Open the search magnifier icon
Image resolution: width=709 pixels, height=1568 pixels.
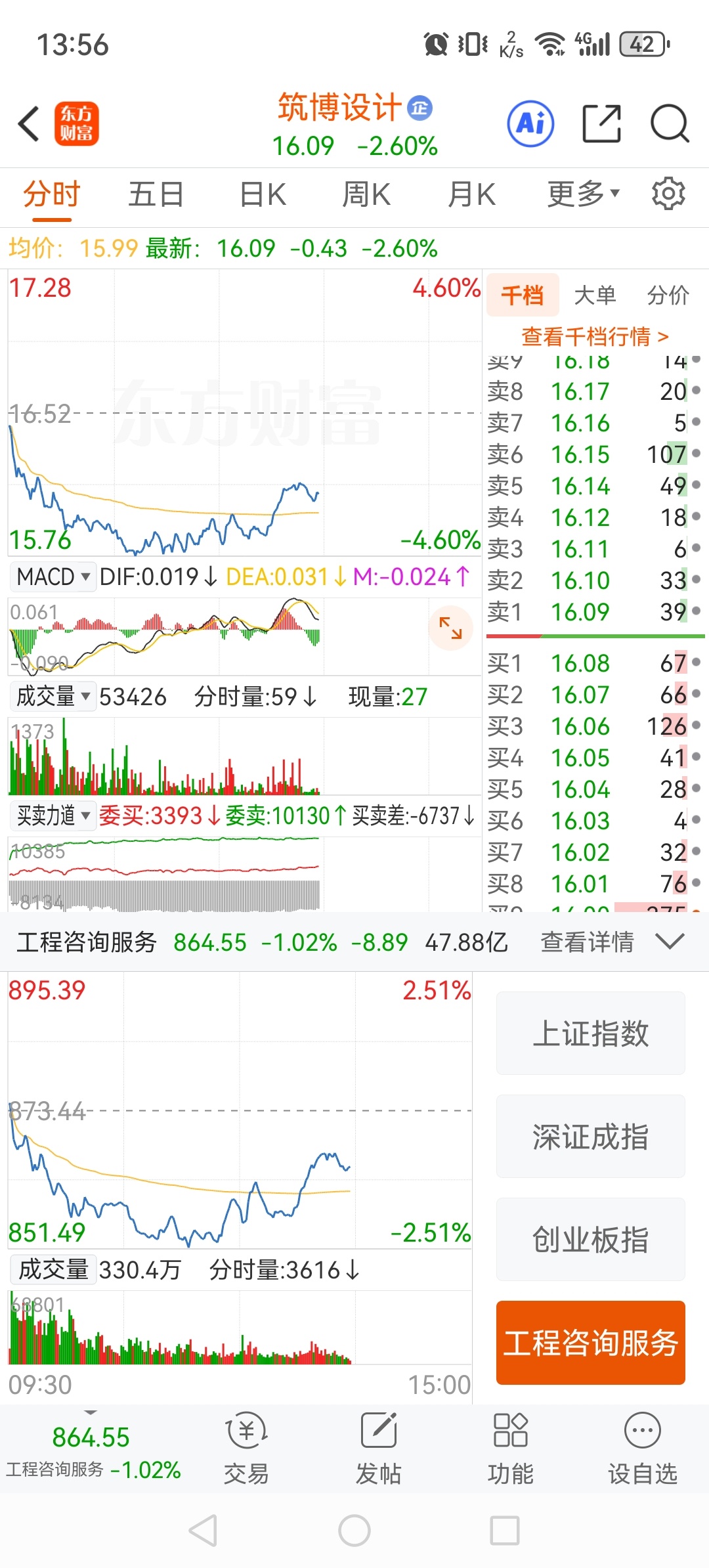[x=670, y=123]
